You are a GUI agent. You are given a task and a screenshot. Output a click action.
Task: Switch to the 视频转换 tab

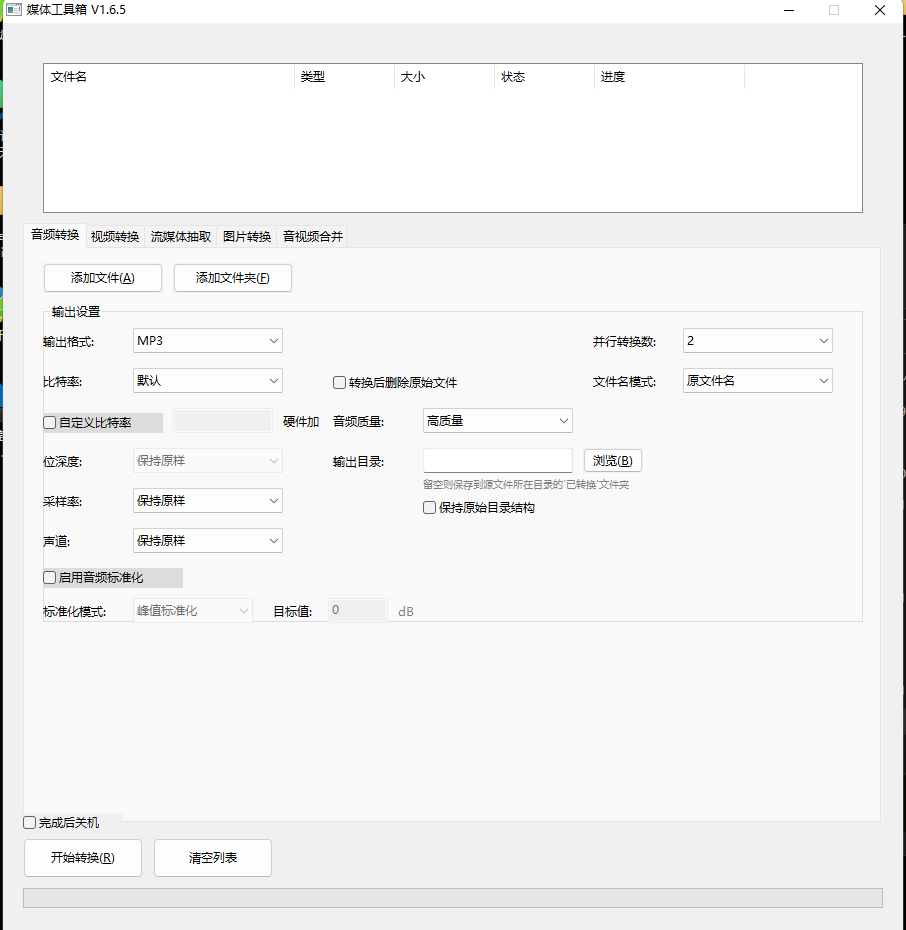115,237
